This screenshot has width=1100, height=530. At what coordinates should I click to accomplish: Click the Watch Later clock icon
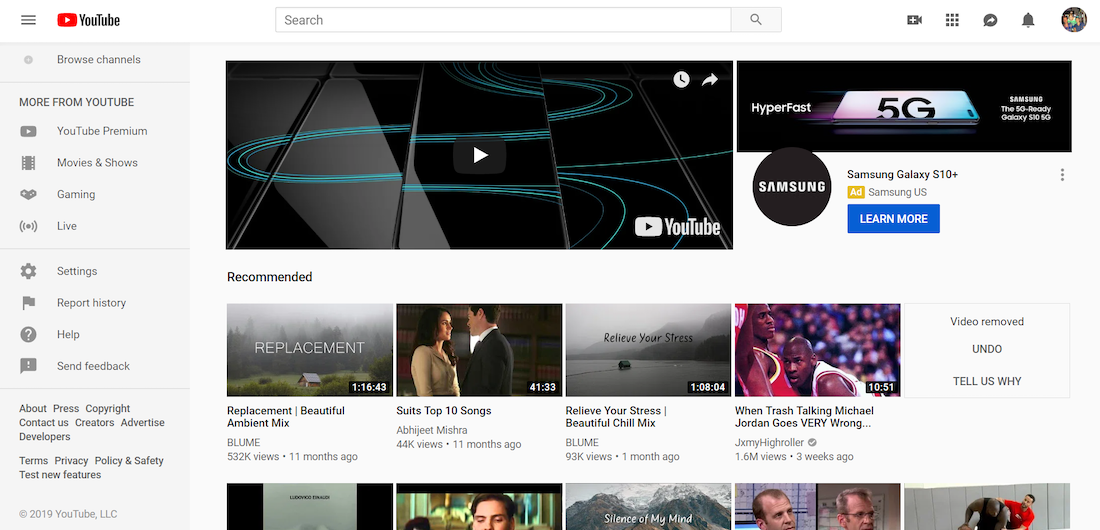(681, 80)
